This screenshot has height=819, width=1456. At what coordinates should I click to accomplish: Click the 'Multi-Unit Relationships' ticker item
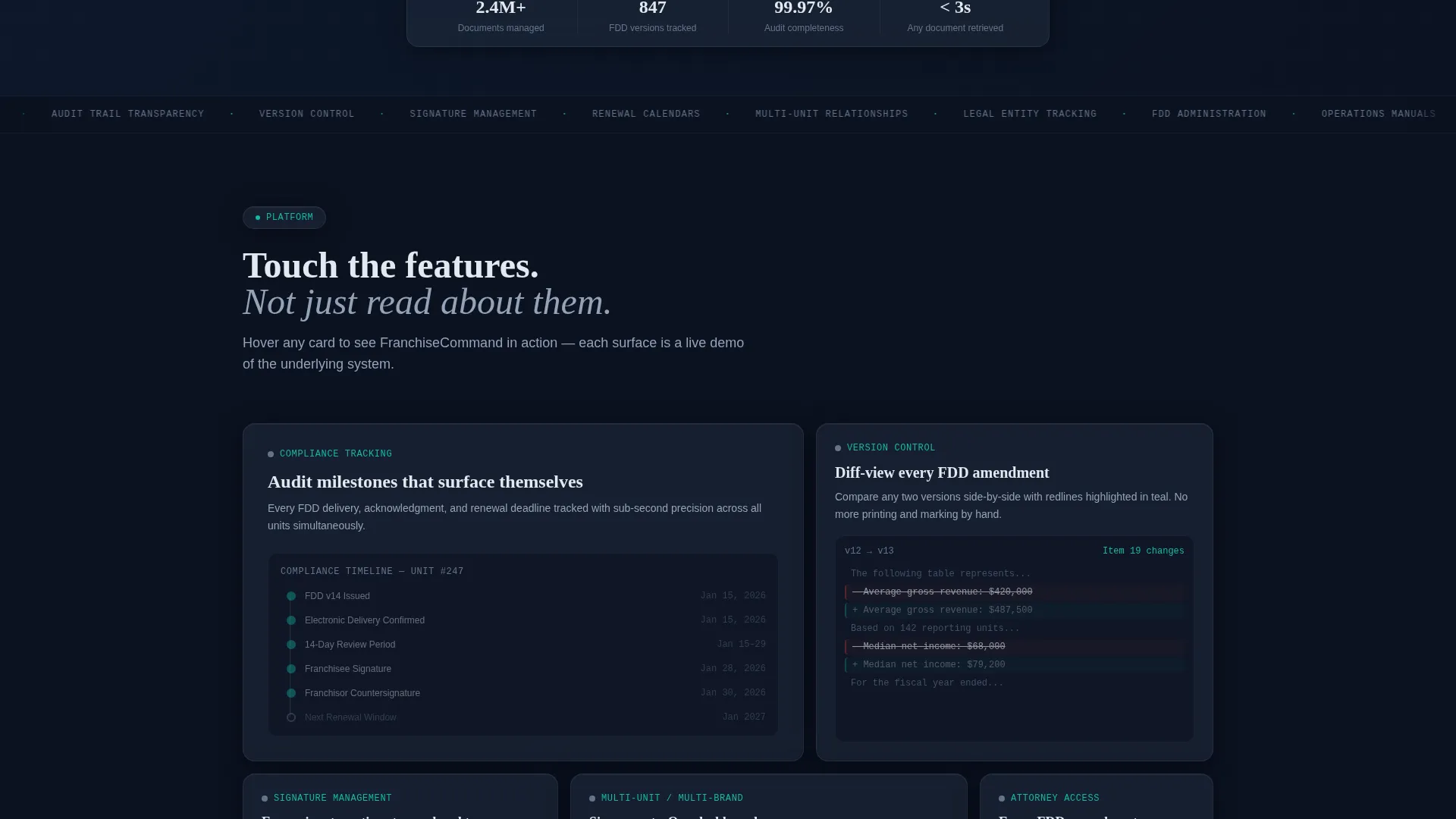[831, 114]
